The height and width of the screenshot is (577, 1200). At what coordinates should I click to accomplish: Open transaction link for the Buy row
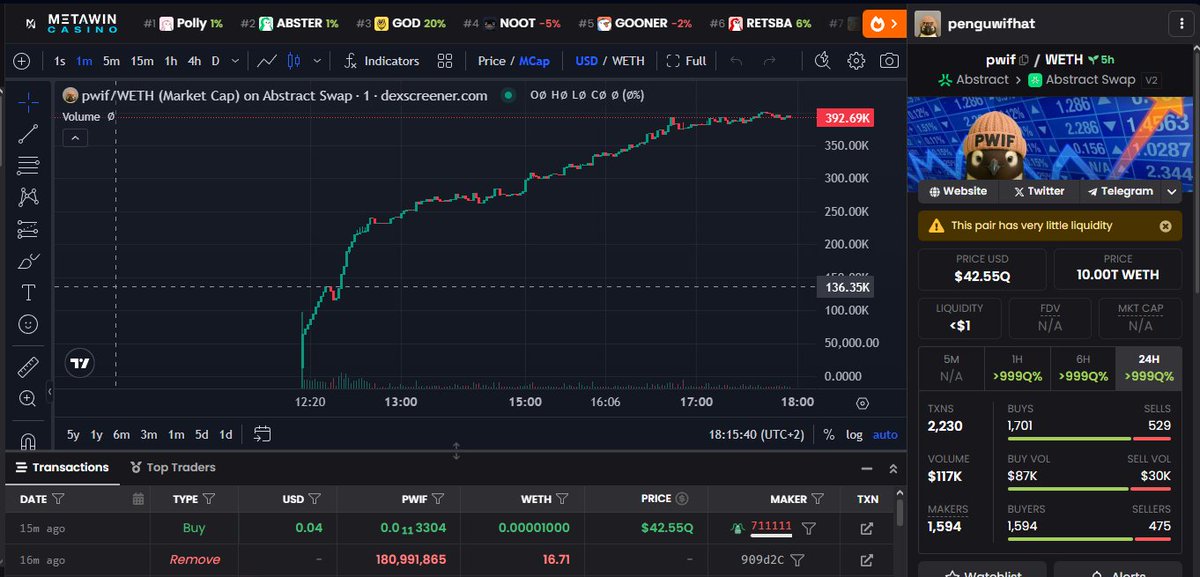click(867, 528)
